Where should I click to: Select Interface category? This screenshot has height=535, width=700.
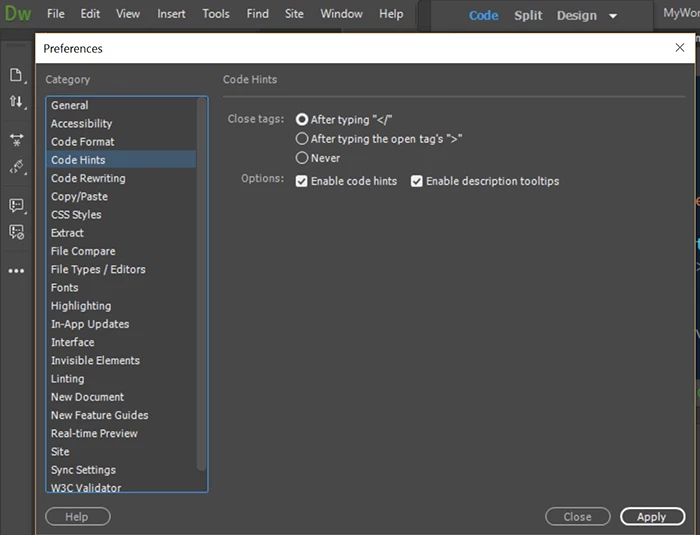coord(121,343)
